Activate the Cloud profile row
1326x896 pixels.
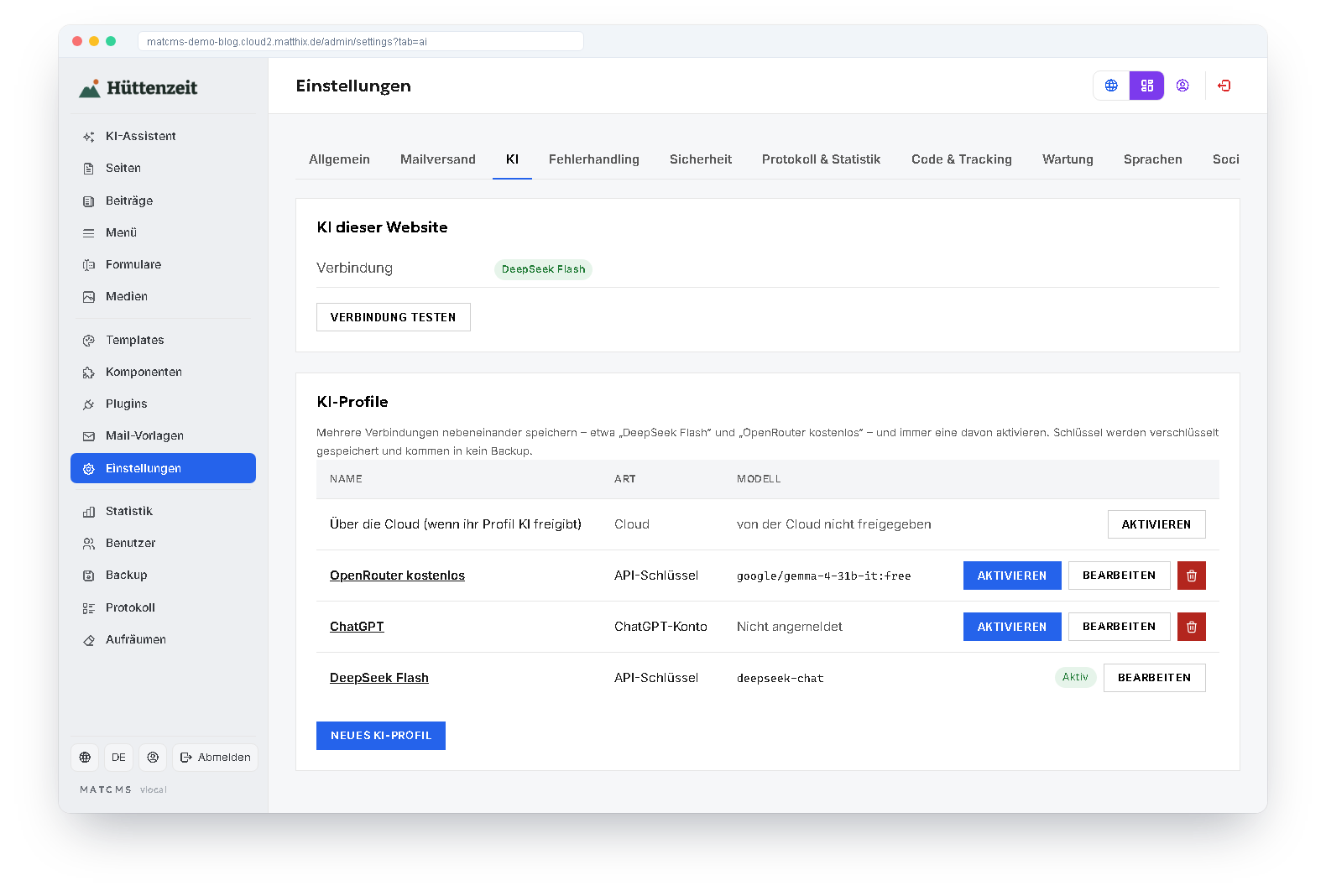coord(1156,524)
